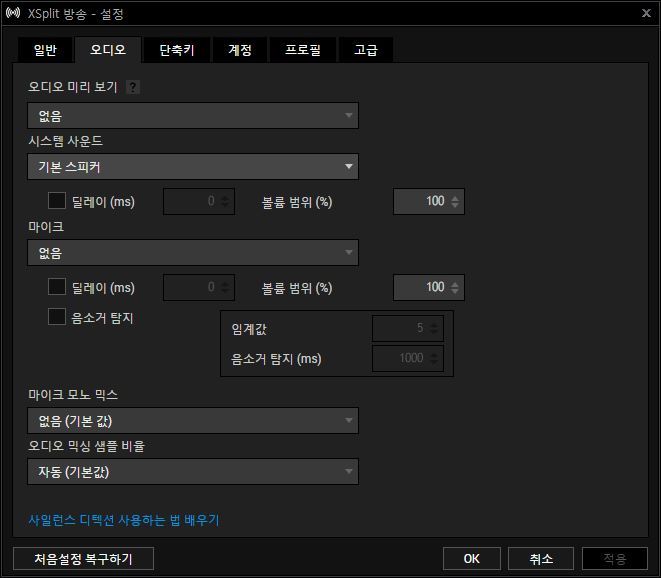Screen dimensions: 661x578
Task: Decrease microphone volume range with down arrow
Action: coord(455,291)
